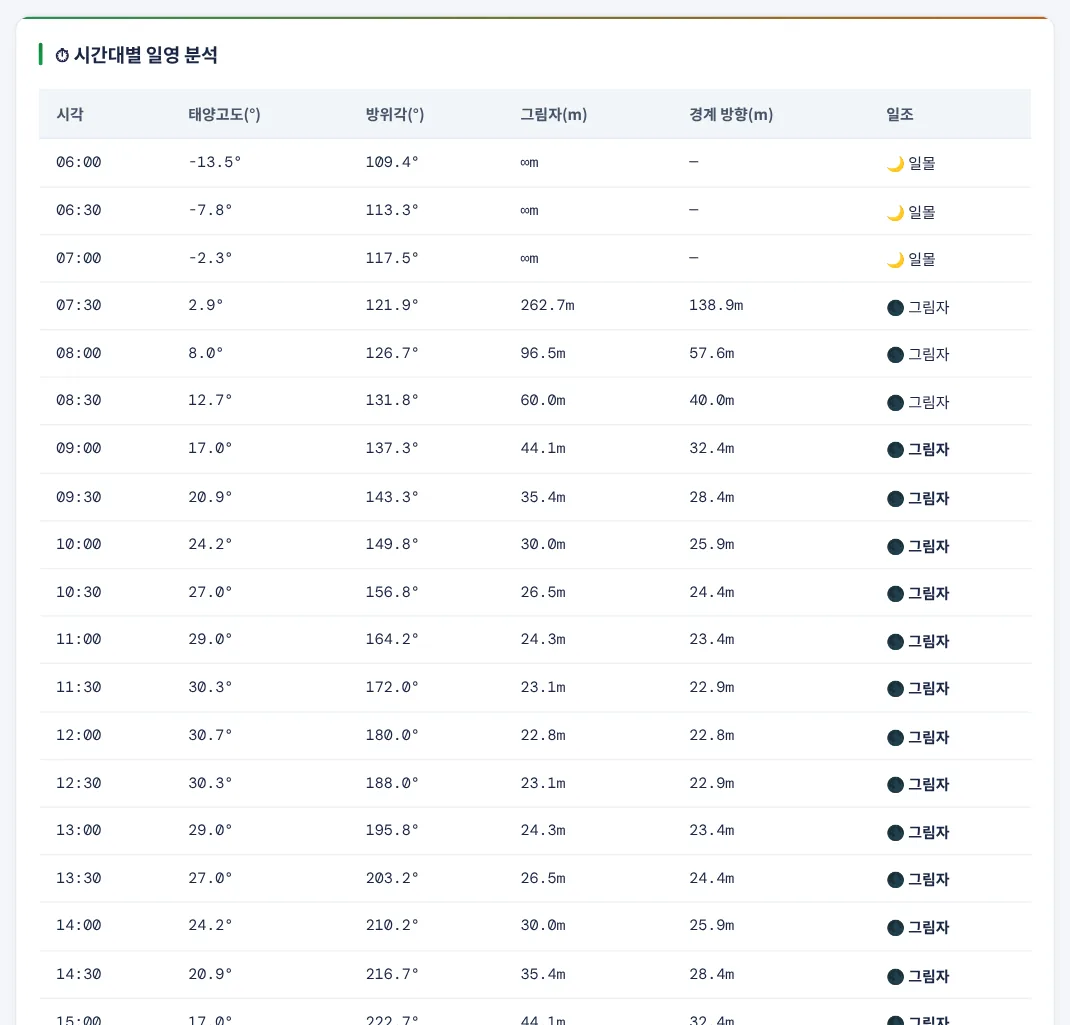This screenshot has width=1070, height=1025.
Task: Click the 195.8° azimuth cell
Action: pos(392,830)
